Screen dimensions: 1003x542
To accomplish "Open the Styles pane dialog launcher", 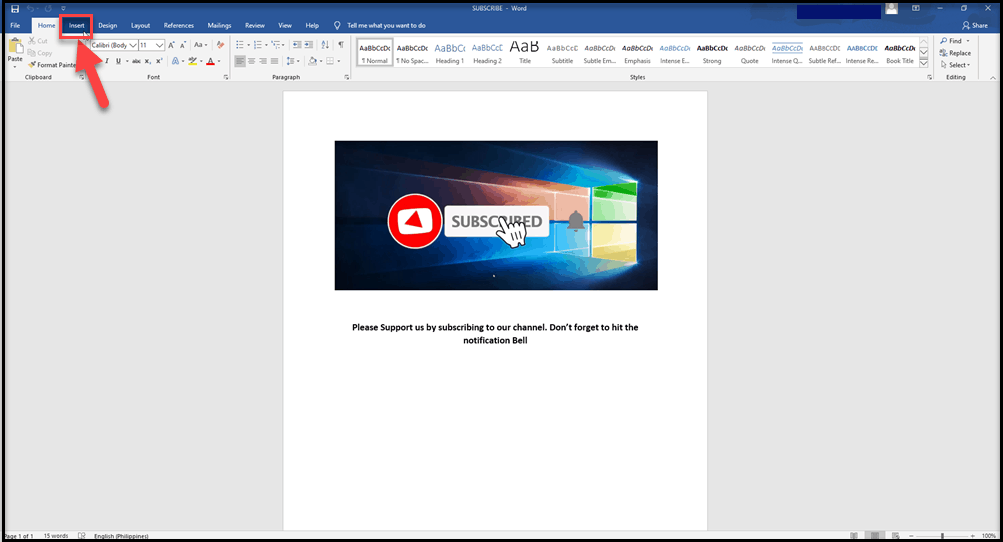I will (929, 77).
